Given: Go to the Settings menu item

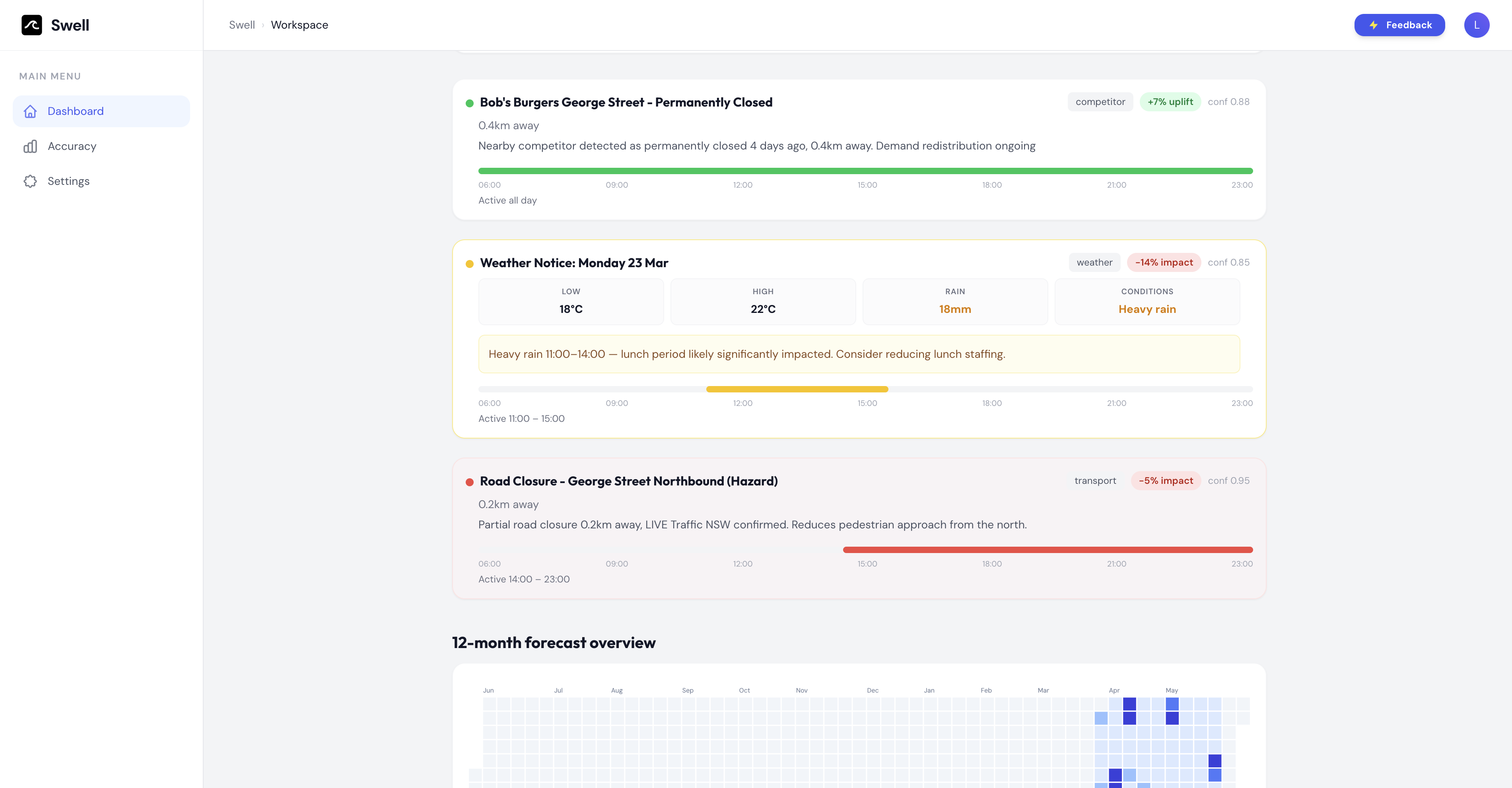Looking at the screenshot, I should coord(69,181).
